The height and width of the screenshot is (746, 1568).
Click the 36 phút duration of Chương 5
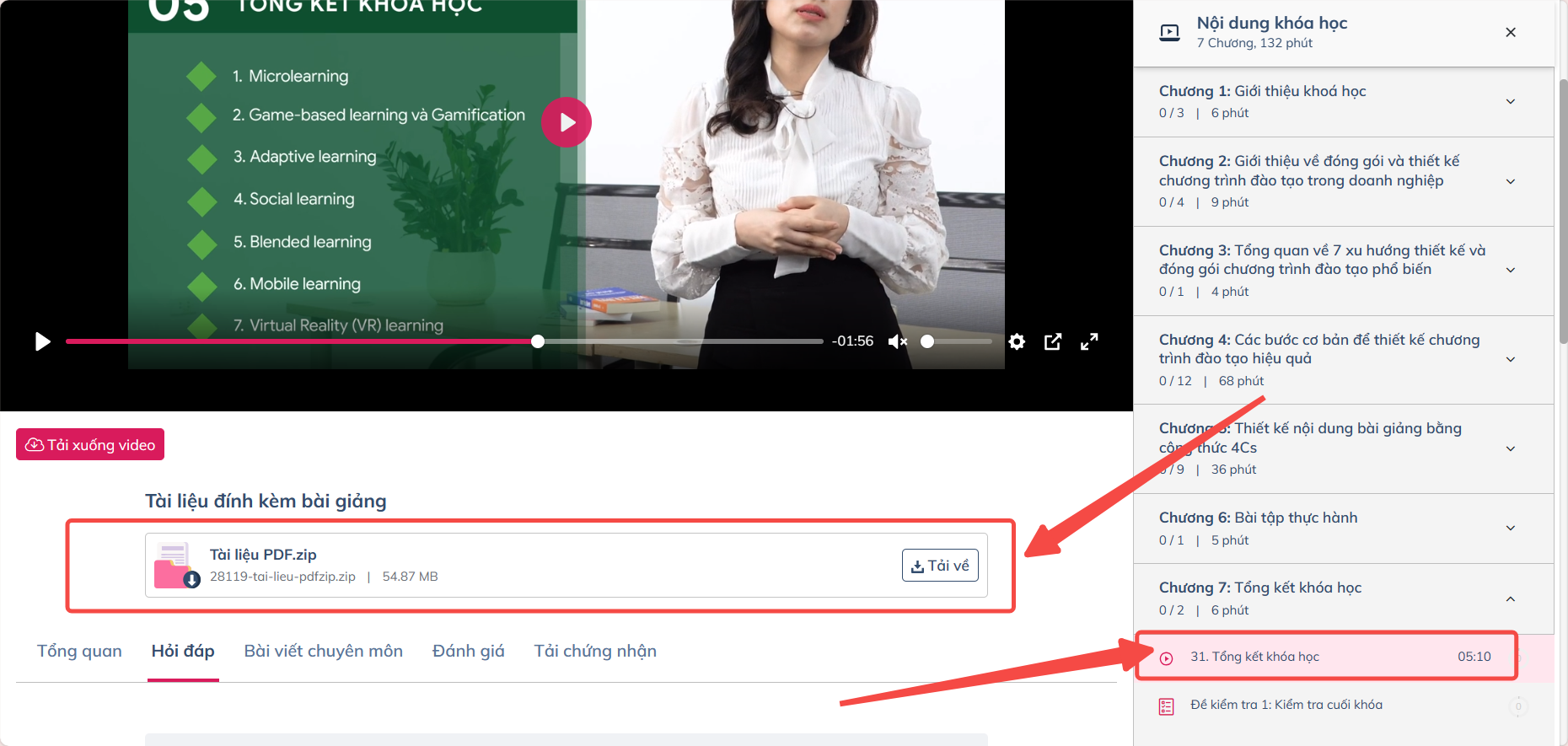tap(1233, 470)
